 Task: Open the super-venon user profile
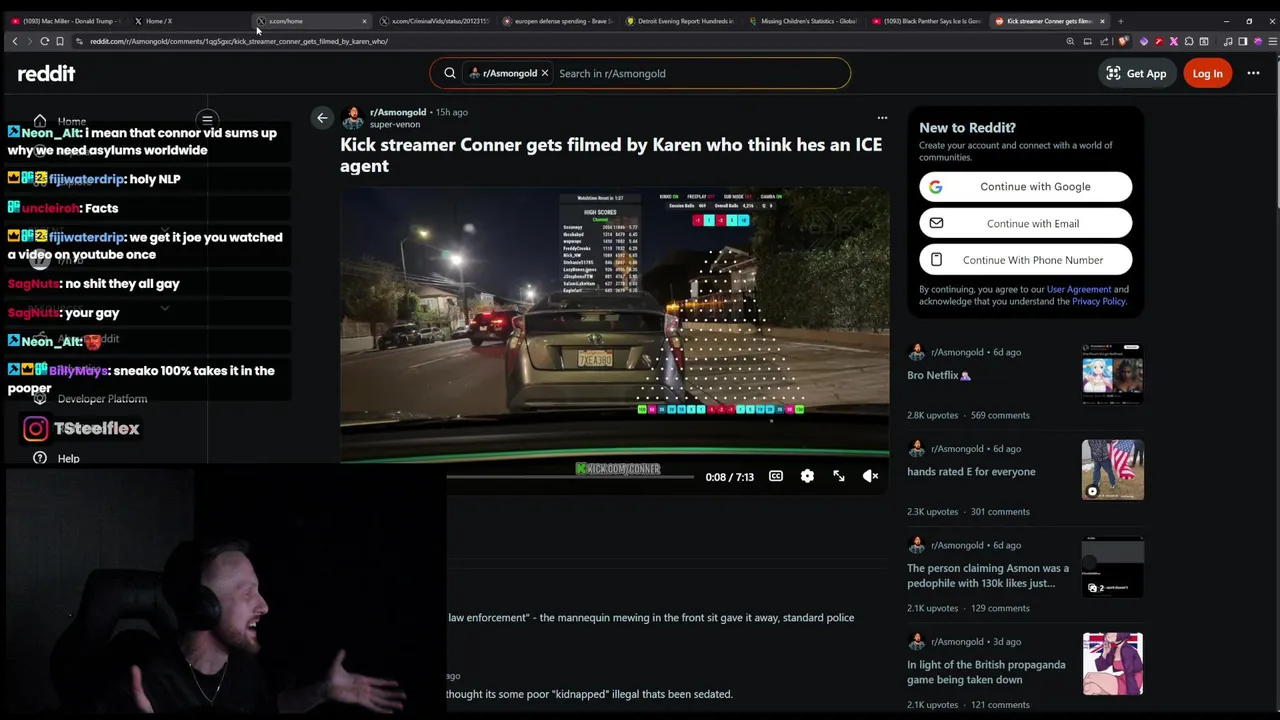[x=395, y=125]
